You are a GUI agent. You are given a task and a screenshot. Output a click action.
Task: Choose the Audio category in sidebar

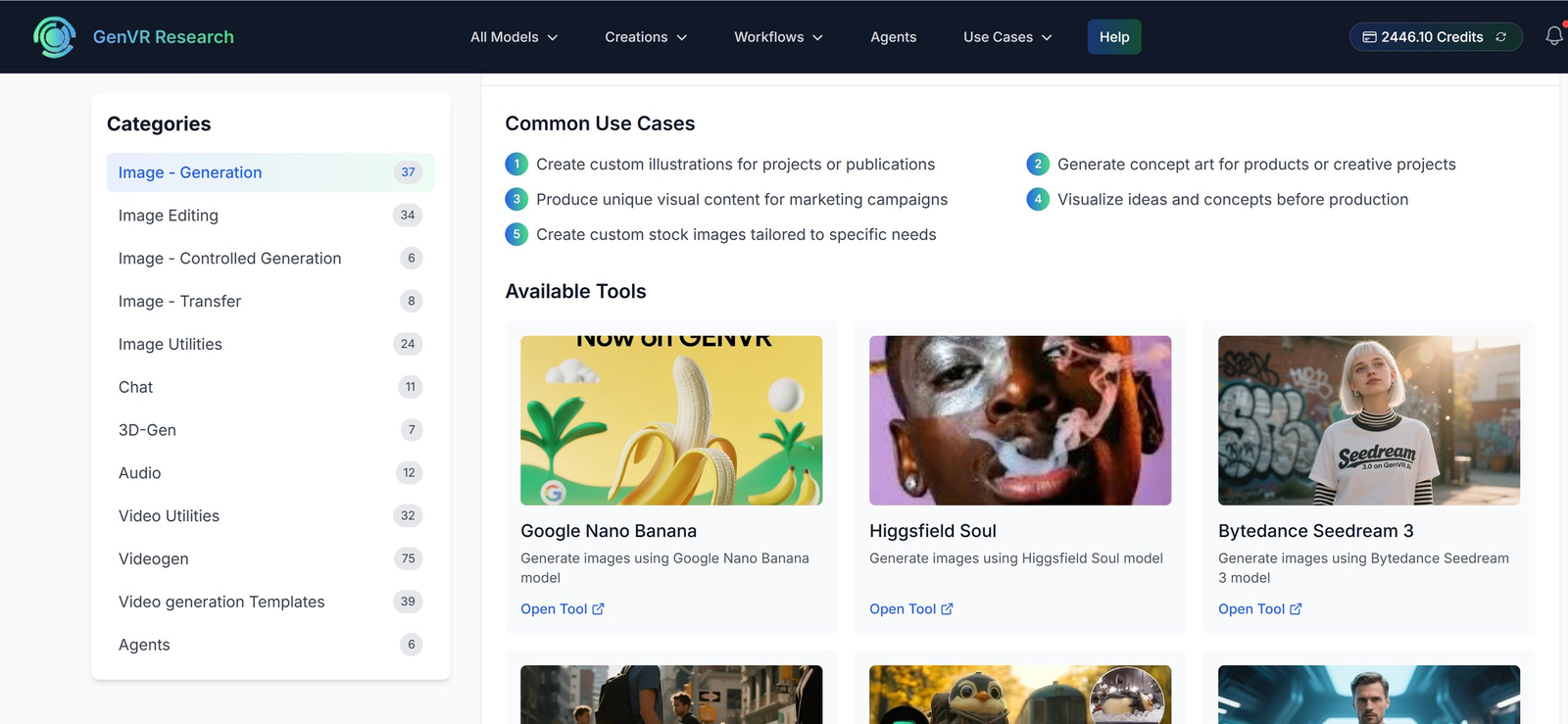point(140,473)
